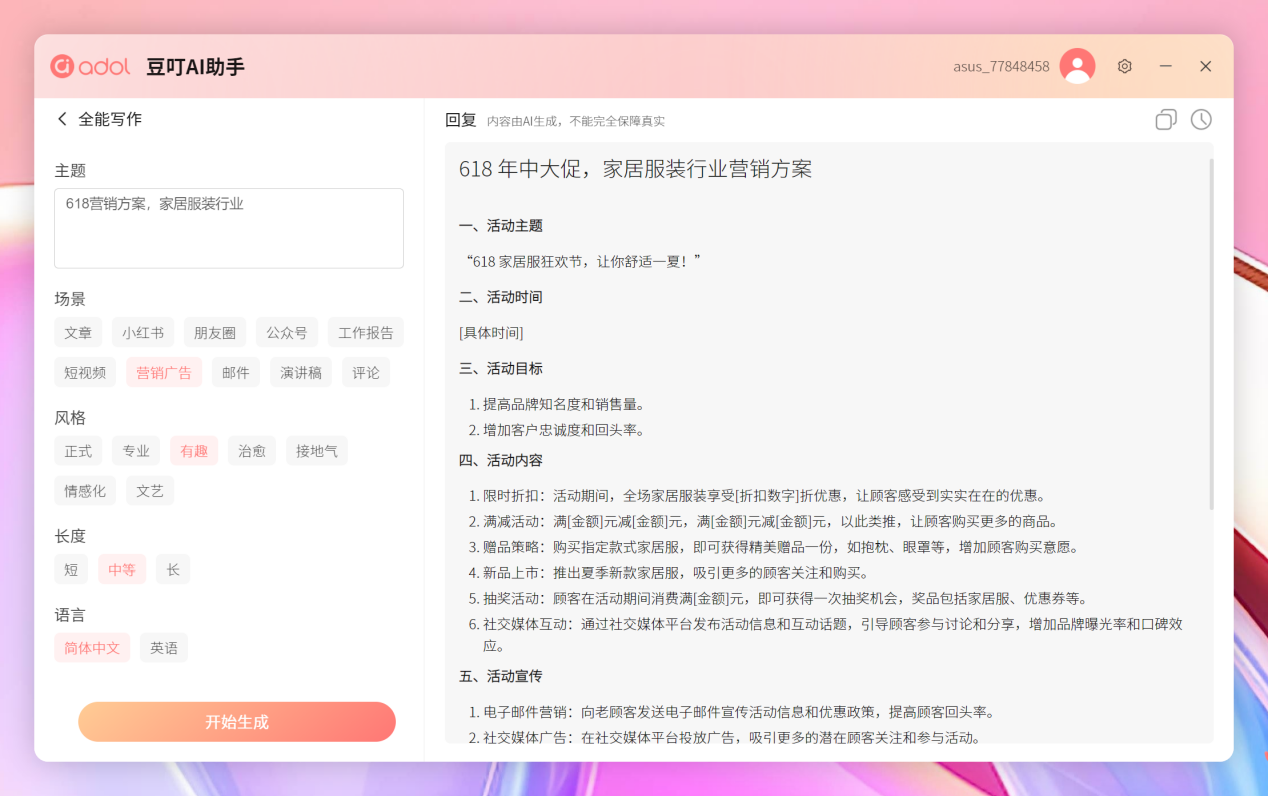Toggle the 有趣 style tag
This screenshot has height=796, width=1268.
[x=194, y=451]
